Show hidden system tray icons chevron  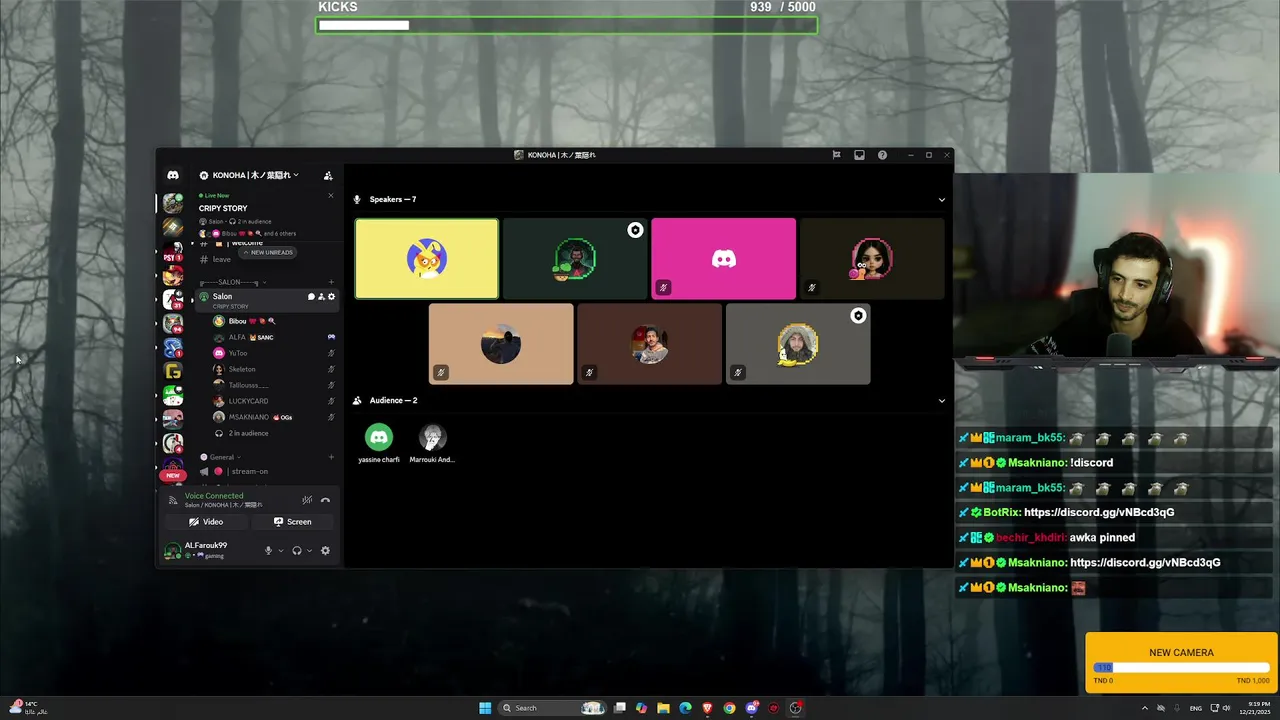(1145, 708)
